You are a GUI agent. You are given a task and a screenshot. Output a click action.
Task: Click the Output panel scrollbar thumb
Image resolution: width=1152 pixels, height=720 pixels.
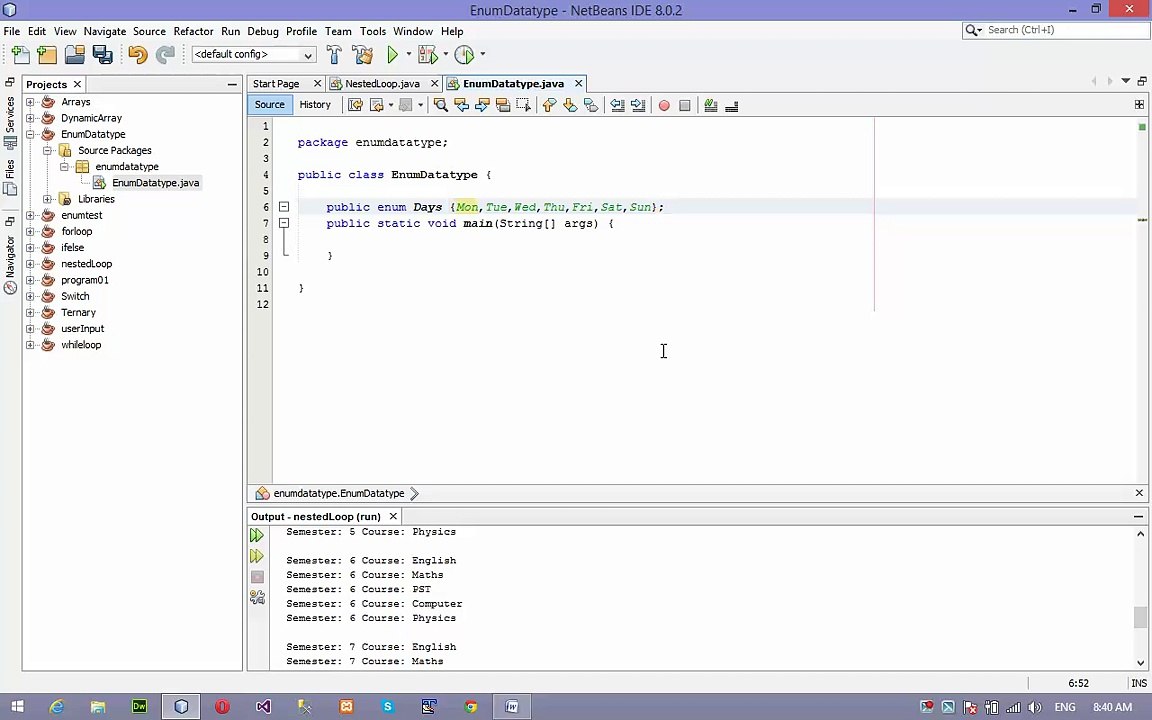[1140, 617]
